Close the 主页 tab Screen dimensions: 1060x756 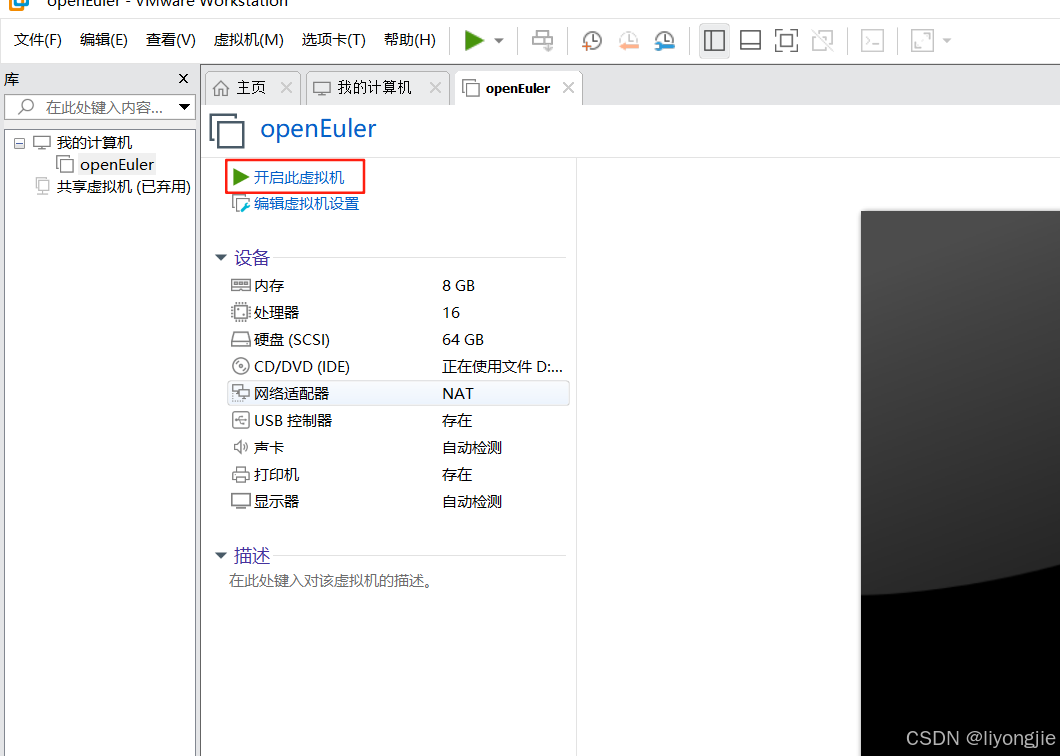point(287,87)
